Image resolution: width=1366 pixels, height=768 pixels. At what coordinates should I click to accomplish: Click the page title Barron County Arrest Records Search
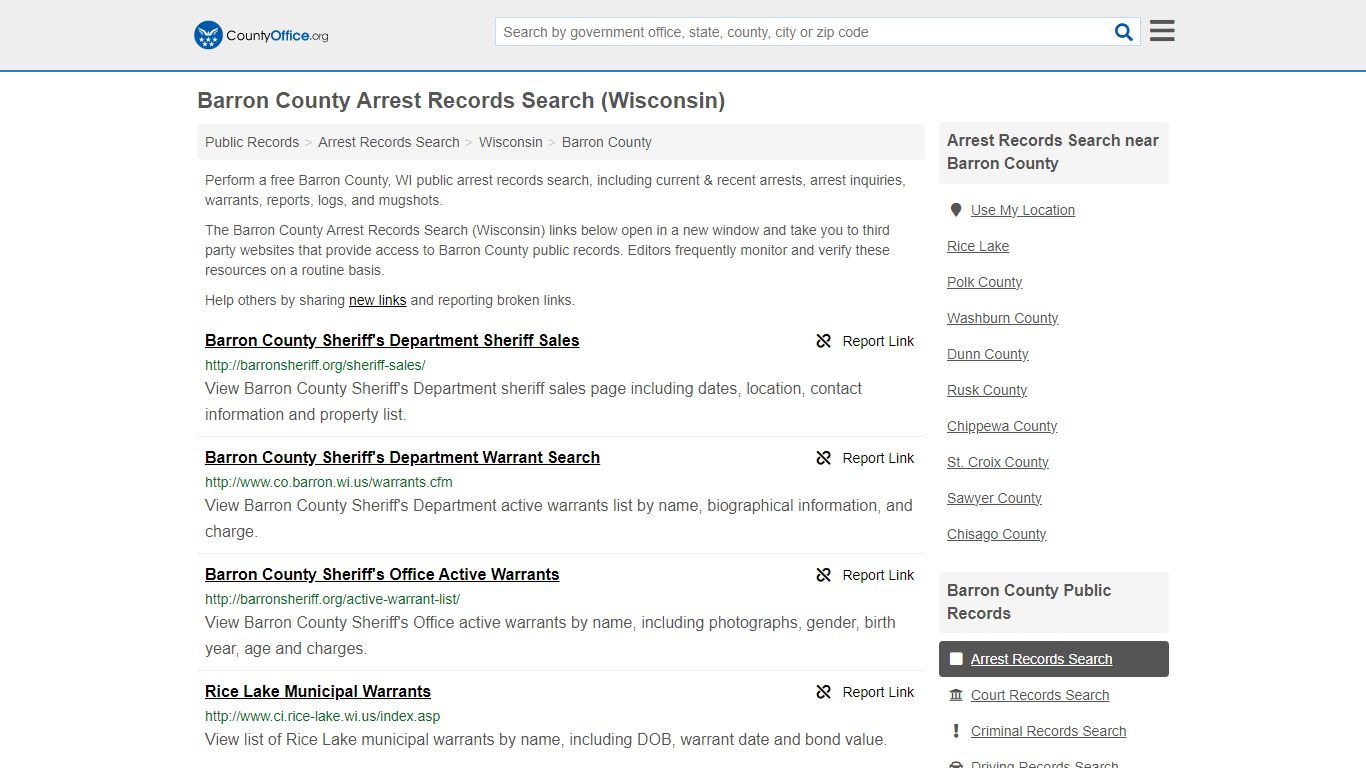click(461, 100)
